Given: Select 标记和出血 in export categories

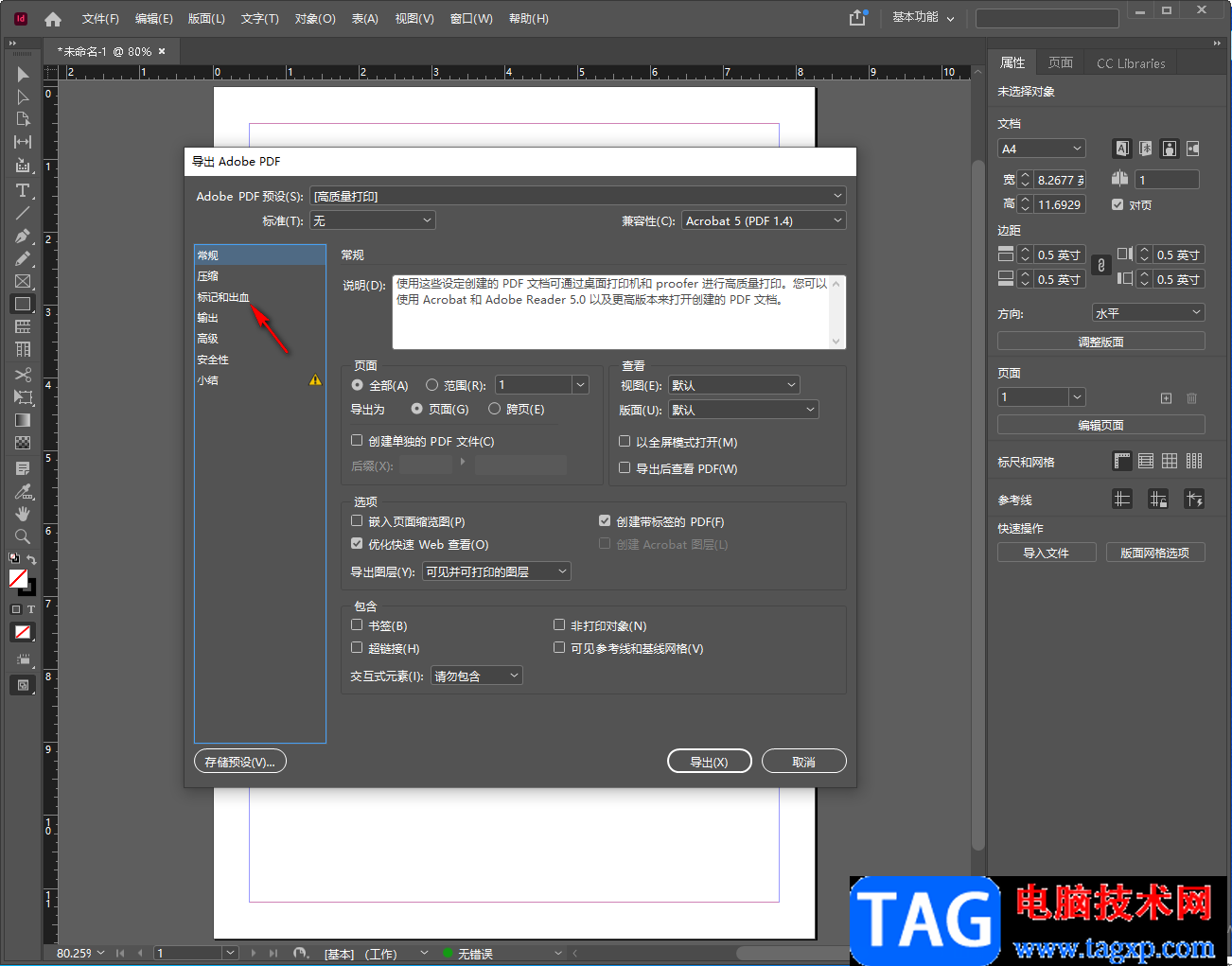Looking at the screenshot, I should coord(223,297).
